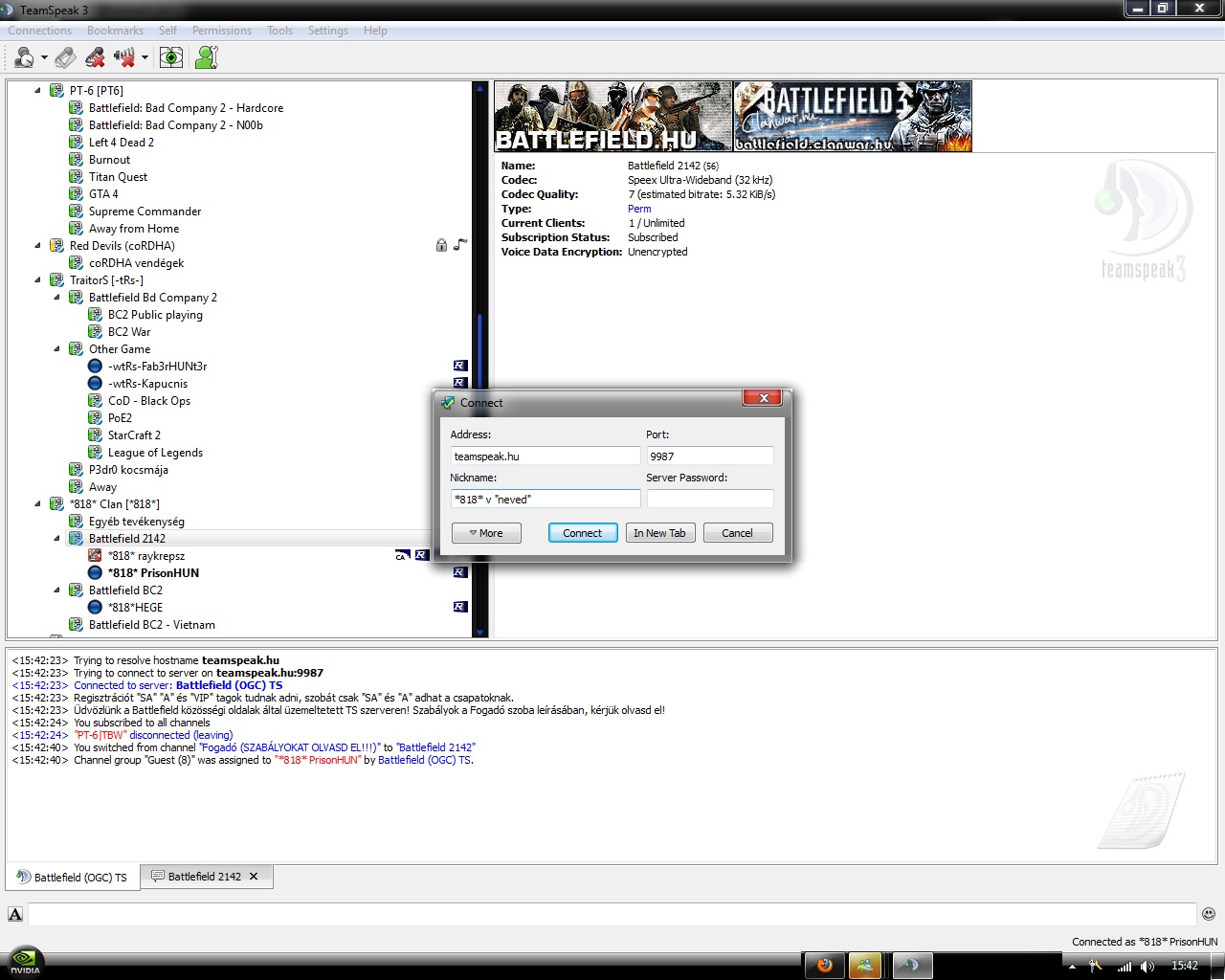1225x980 pixels.
Task: Click the Nickname field in the Connect dialog
Action: (x=546, y=500)
